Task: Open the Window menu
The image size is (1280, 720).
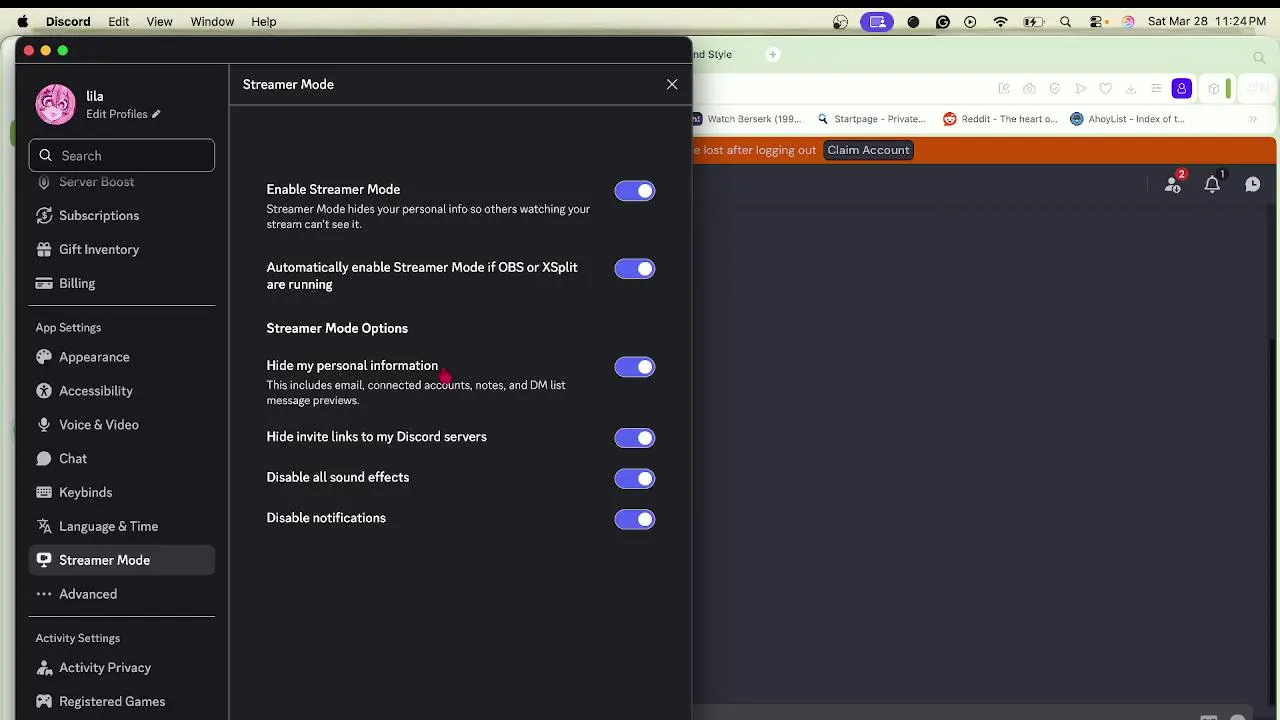Action: [212, 21]
